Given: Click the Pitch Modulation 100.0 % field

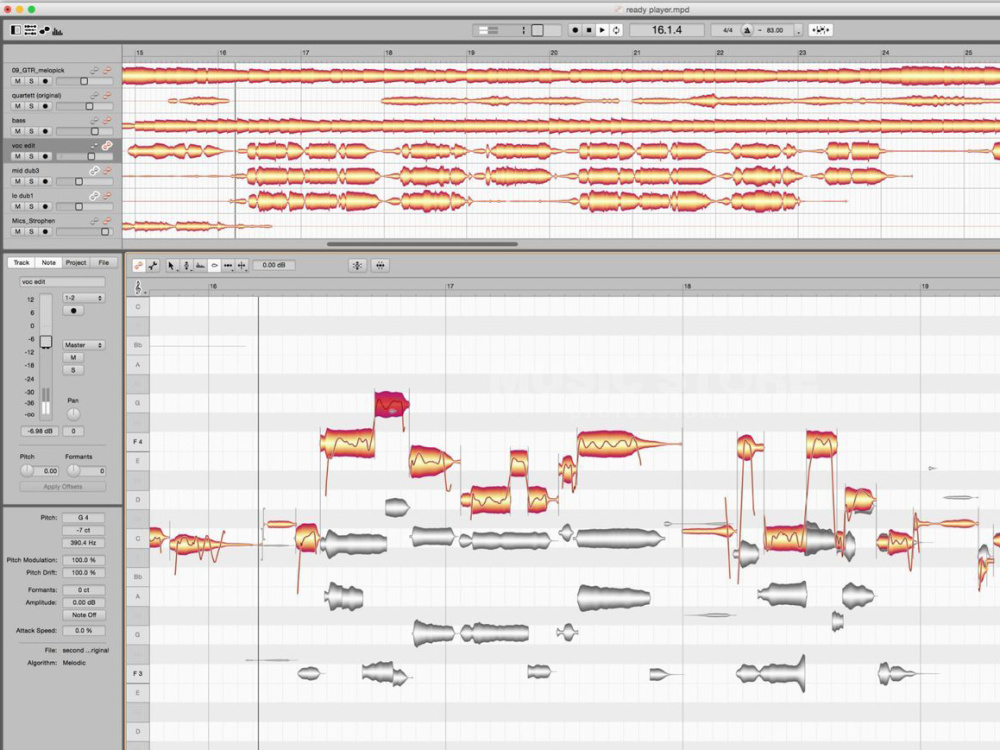Looking at the screenshot, I should [84, 560].
